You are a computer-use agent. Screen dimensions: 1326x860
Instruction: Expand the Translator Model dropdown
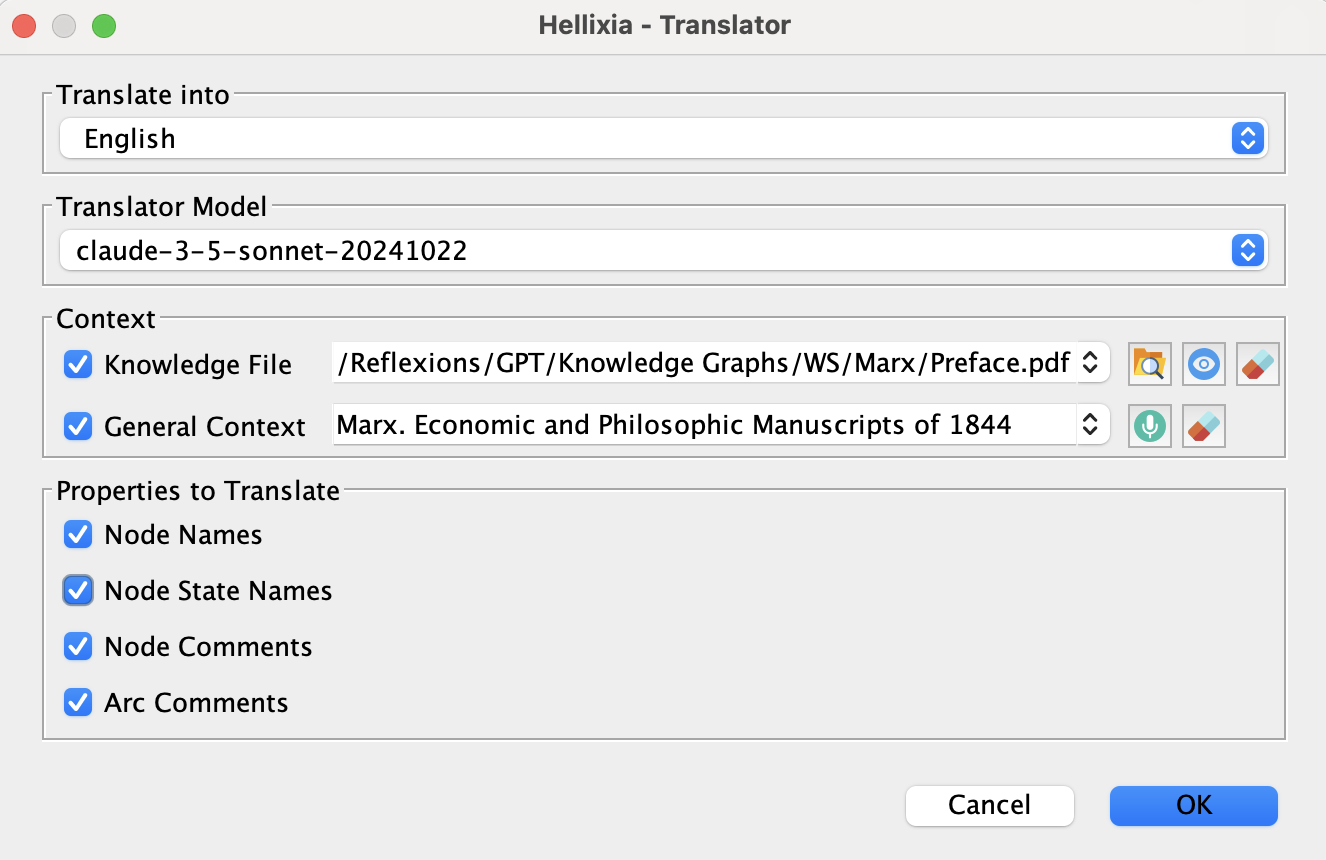1247,250
